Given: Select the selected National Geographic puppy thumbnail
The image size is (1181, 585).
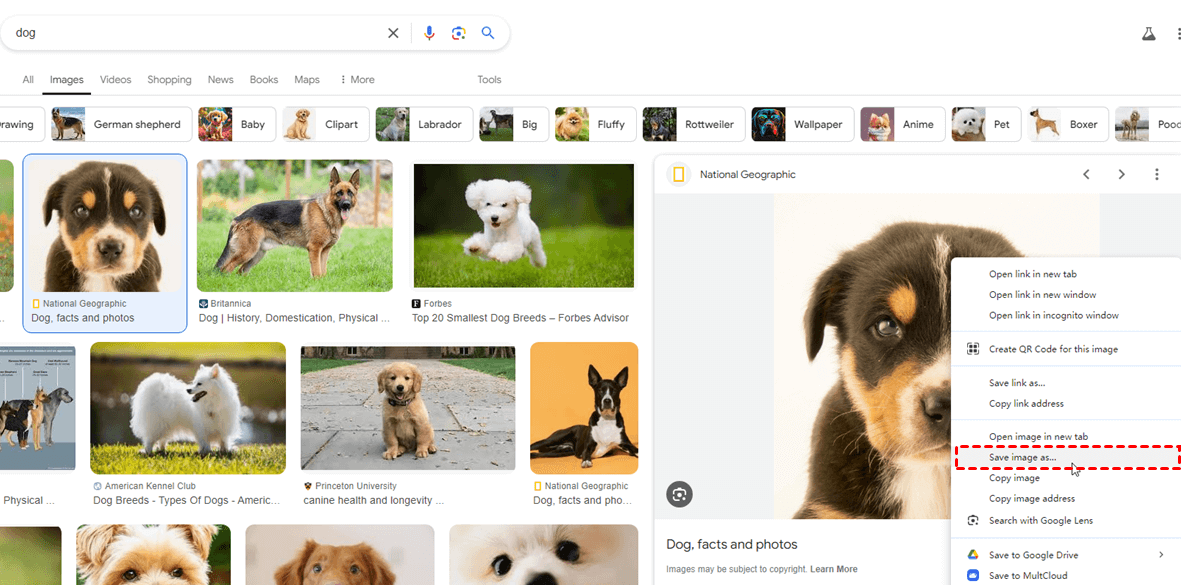Looking at the screenshot, I should [105, 227].
